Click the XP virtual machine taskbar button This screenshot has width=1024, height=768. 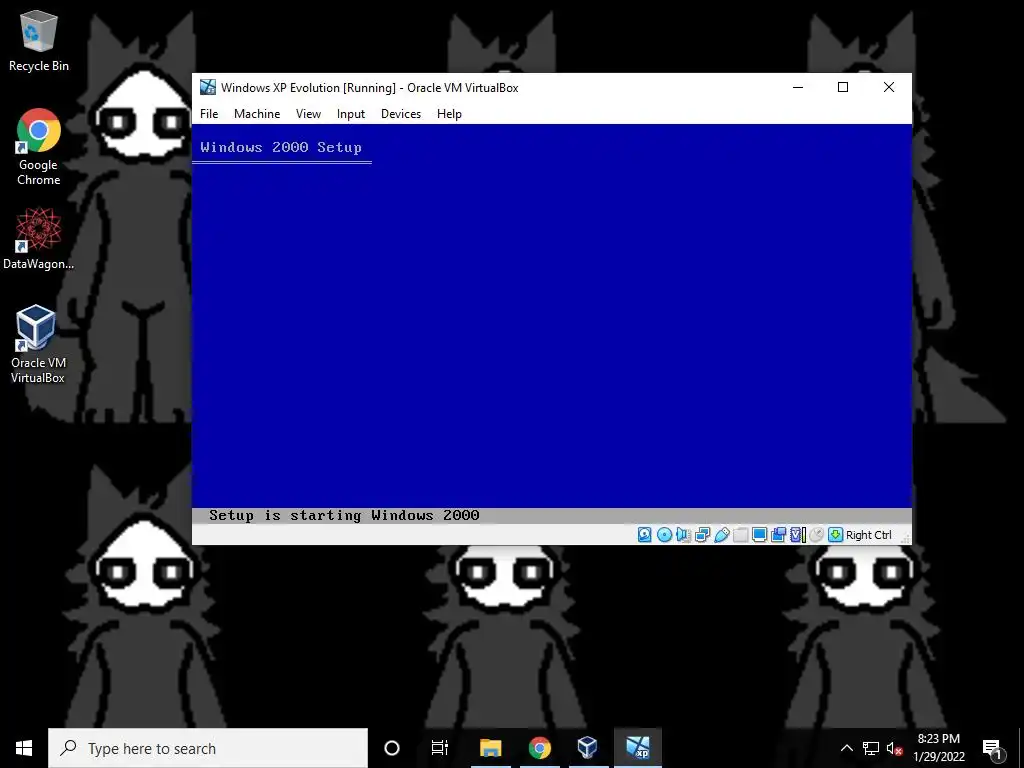click(x=637, y=748)
